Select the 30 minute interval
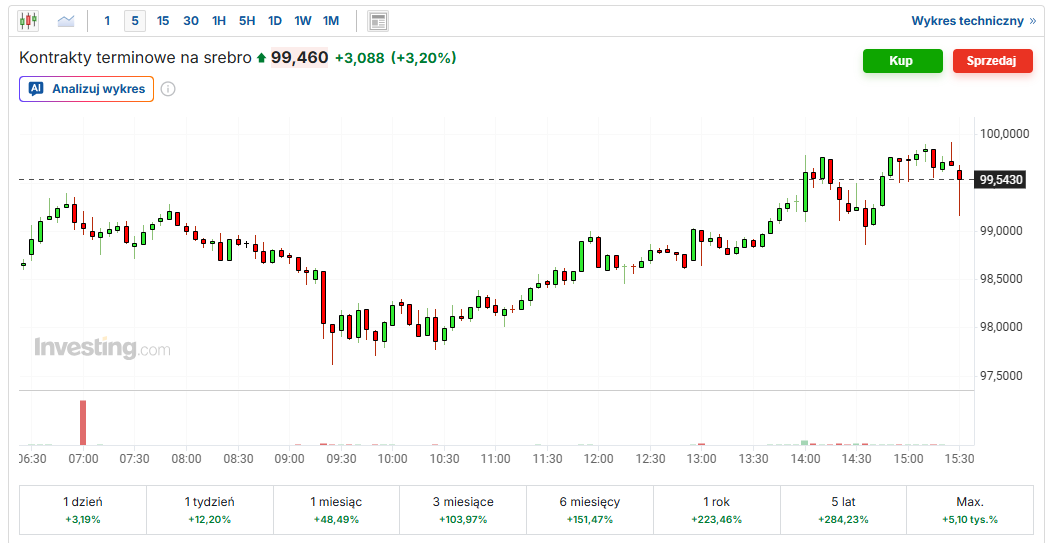The height and width of the screenshot is (543, 1045). click(191, 21)
